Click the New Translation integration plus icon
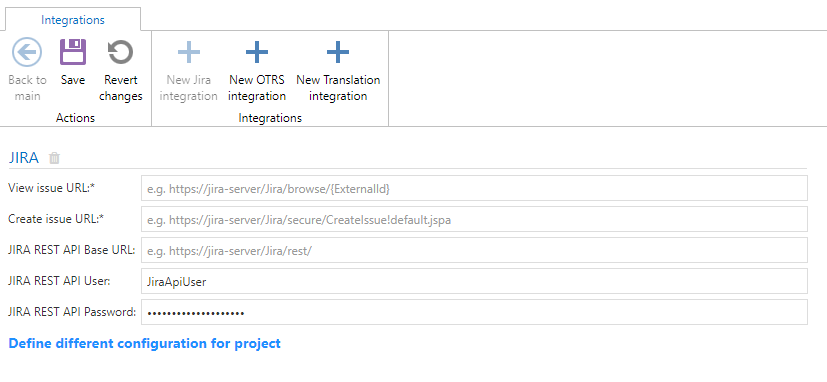The image size is (827, 382). [x=338, y=52]
